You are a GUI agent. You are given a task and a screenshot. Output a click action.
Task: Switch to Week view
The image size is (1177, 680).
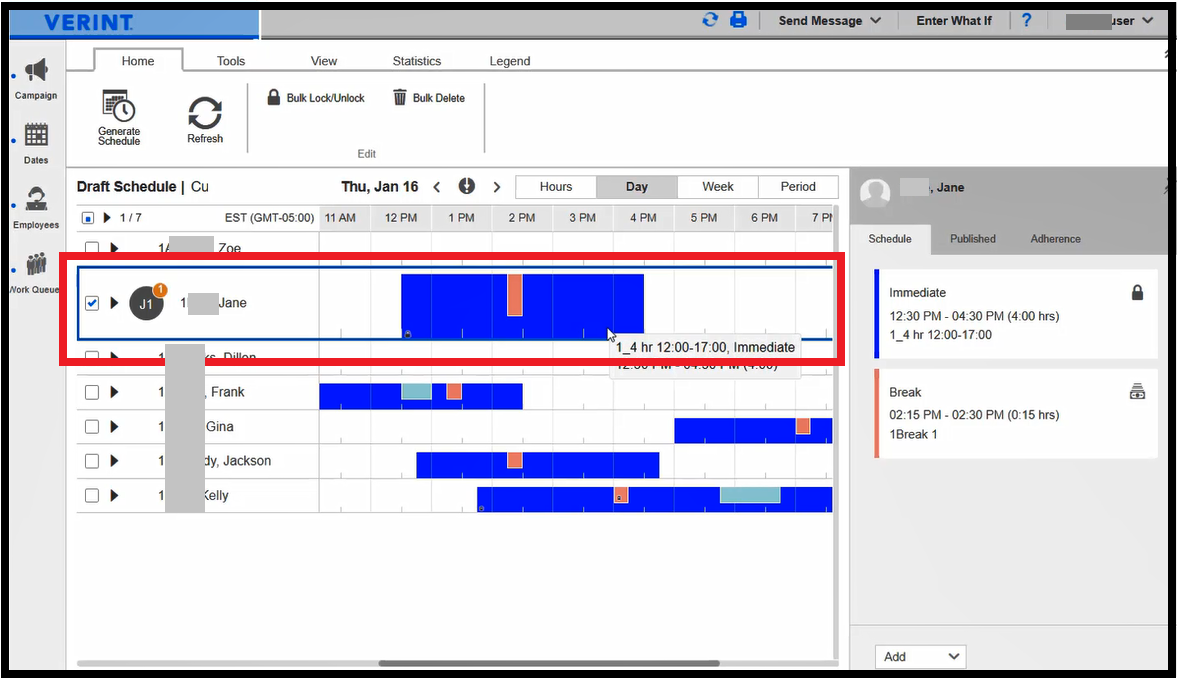718,187
